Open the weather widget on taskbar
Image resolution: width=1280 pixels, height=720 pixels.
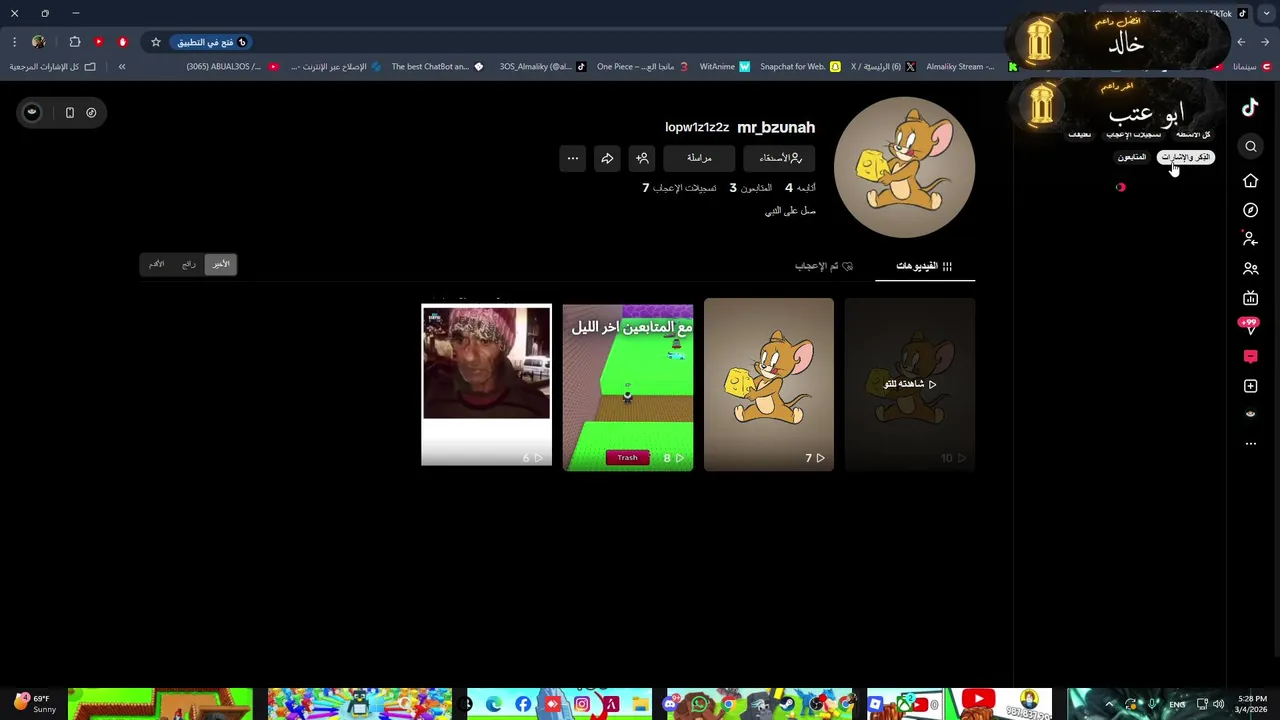click(x=33, y=704)
